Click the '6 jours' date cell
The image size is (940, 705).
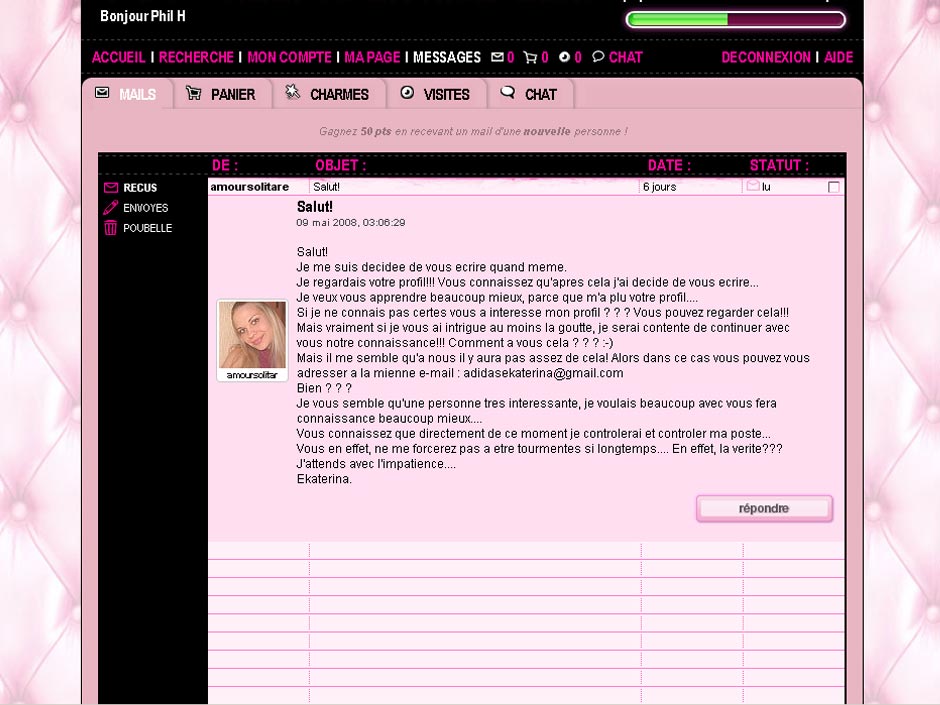click(x=659, y=186)
